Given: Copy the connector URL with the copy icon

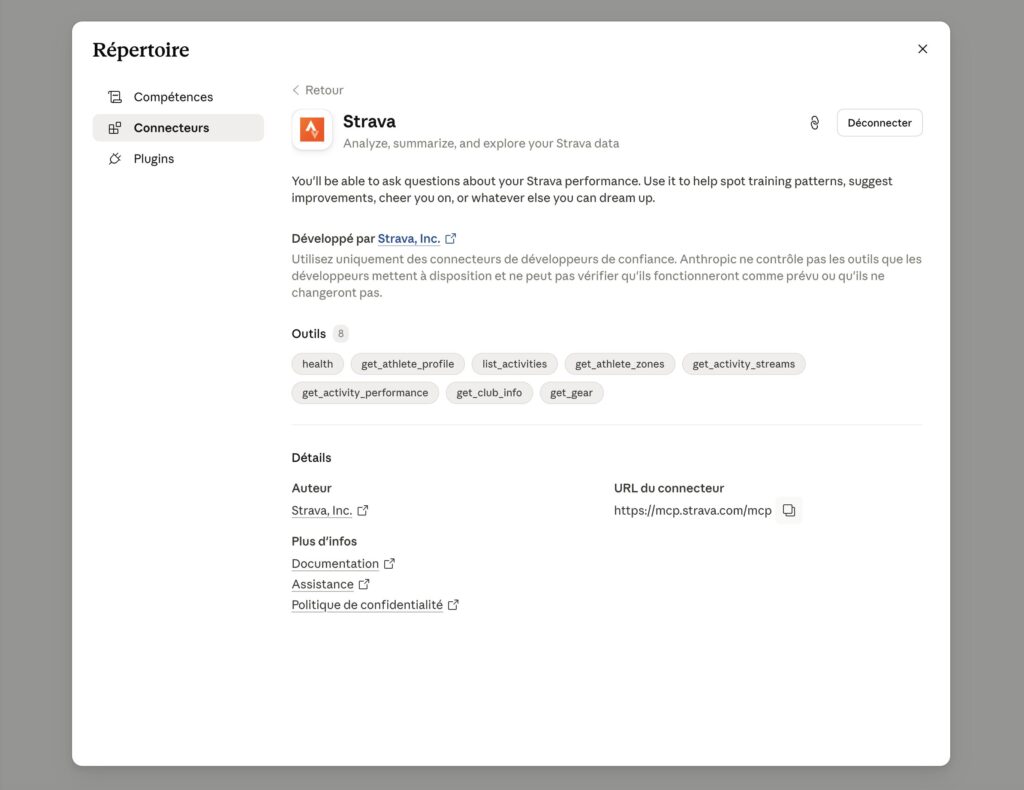Looking at the screenshot, I should pyautogui.click(x=789, y=510).
